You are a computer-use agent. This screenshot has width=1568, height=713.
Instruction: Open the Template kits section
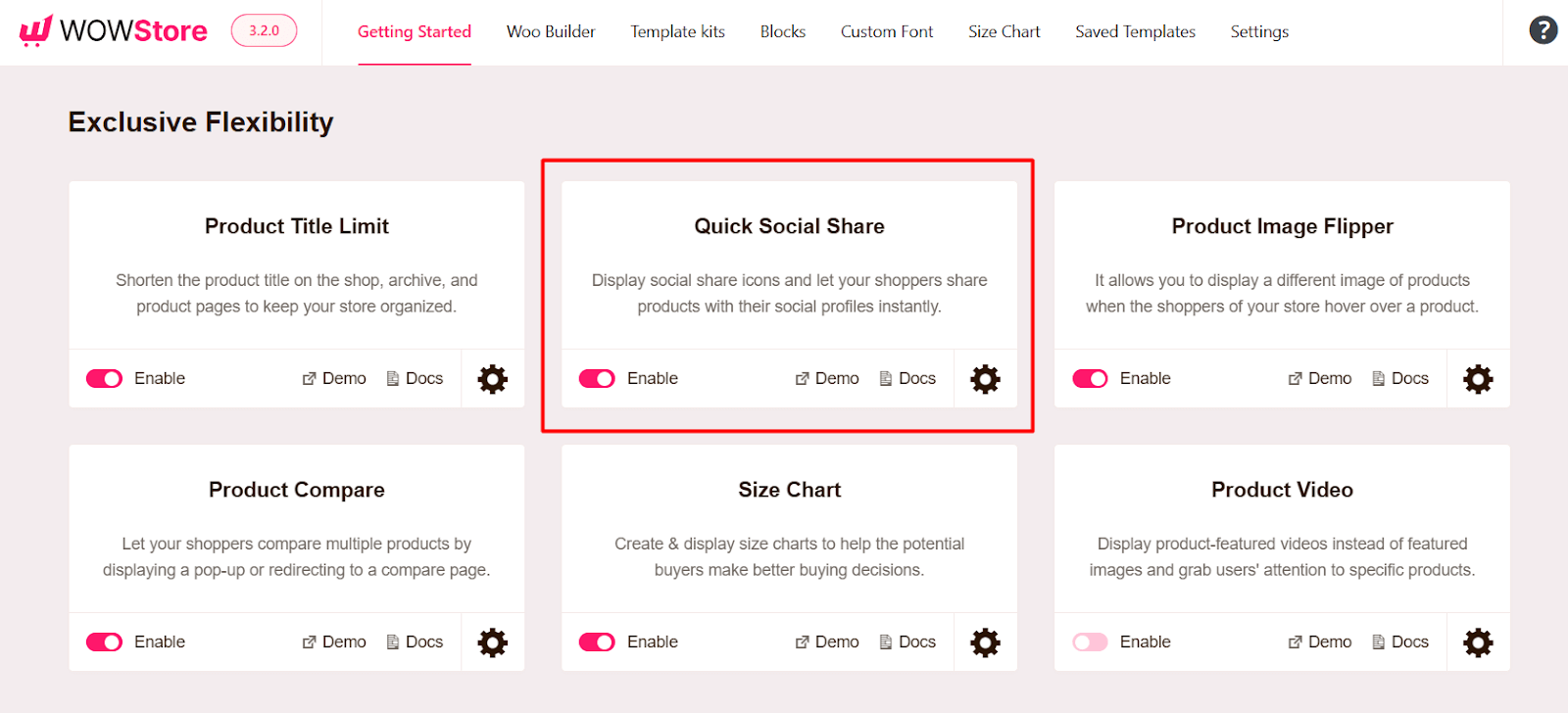click(x=677, y=31)
